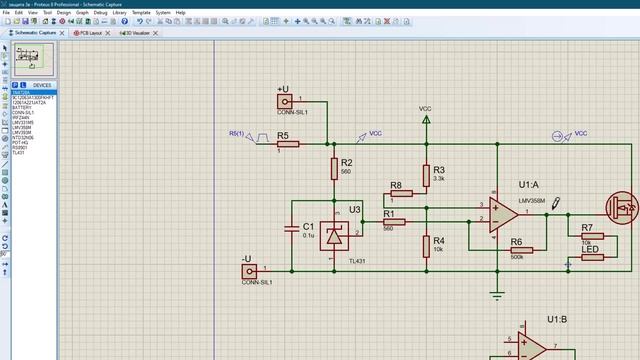Select the 2D Box drawing tool

5,173
